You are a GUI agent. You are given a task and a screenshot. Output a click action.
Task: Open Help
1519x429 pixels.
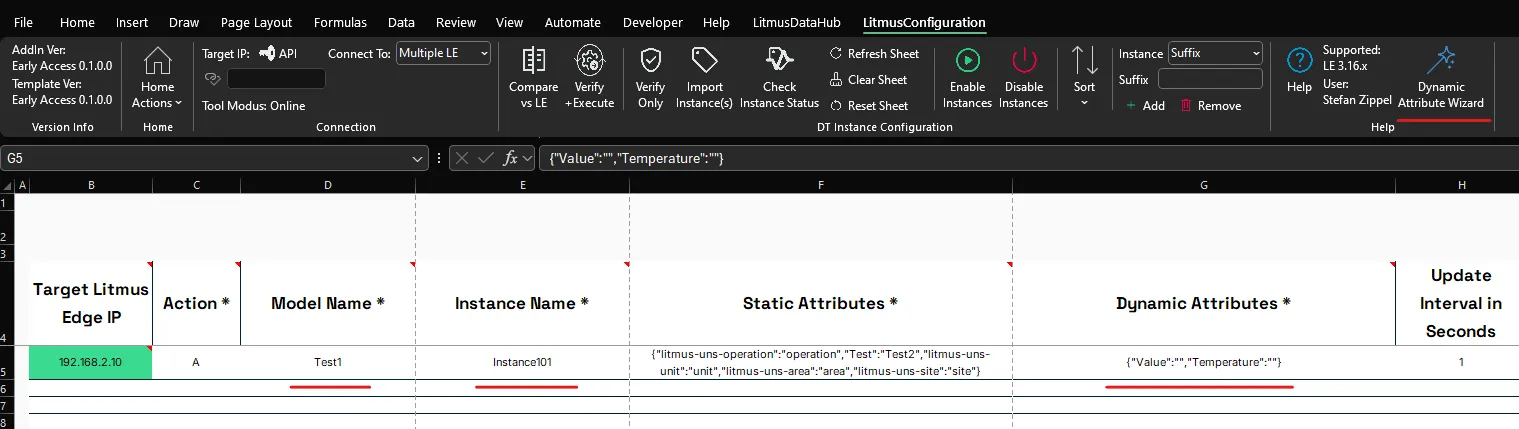click(1299, 70)
